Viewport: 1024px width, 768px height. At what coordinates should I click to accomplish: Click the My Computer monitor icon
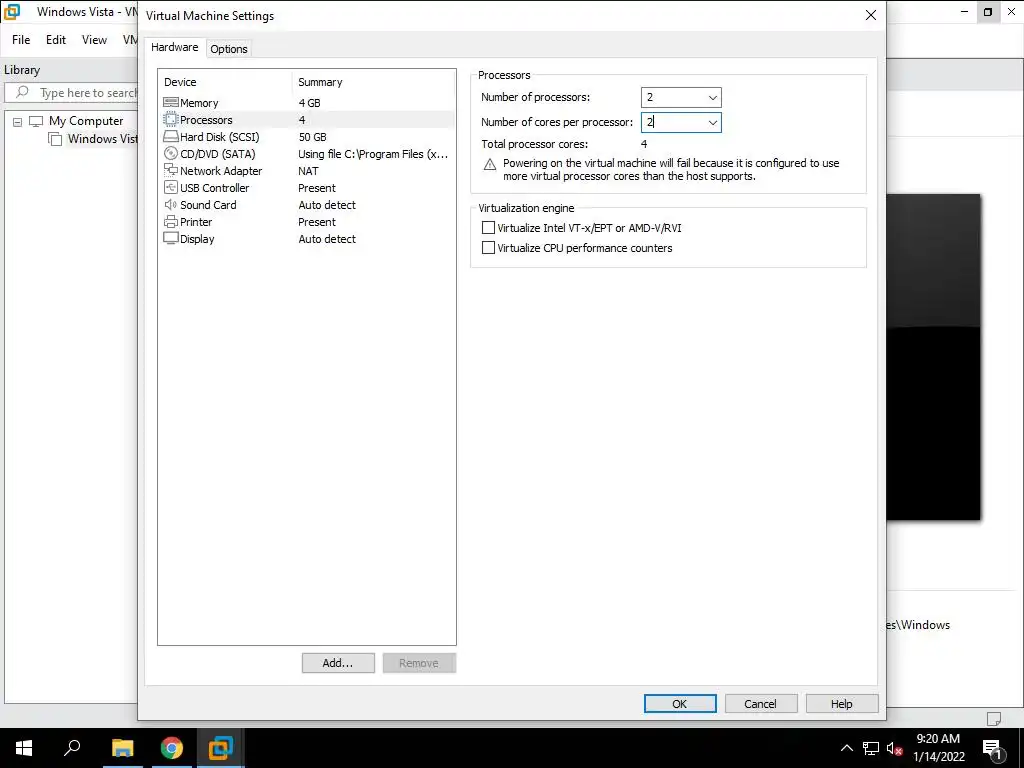(x=36, y=121)
